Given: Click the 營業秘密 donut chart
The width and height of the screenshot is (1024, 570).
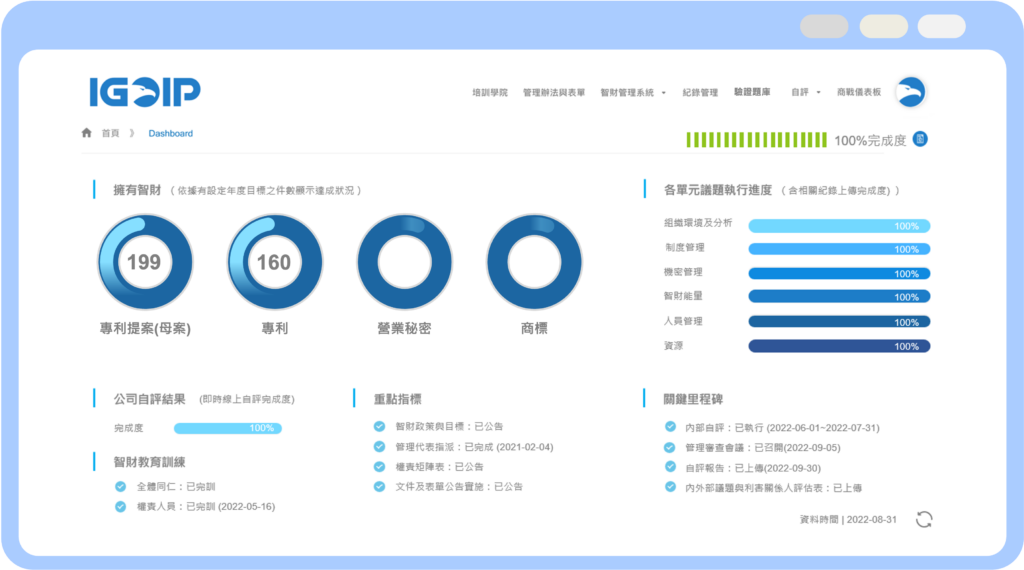Looking at the screenshot, I should [404, 263].
